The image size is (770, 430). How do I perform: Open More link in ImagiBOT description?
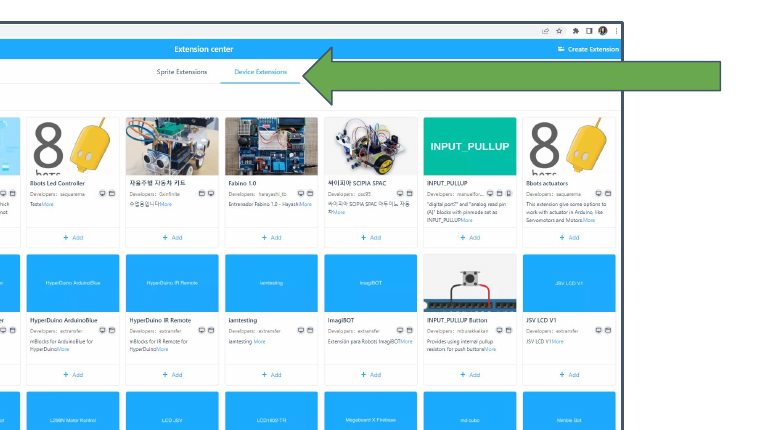tap(407, 341)
